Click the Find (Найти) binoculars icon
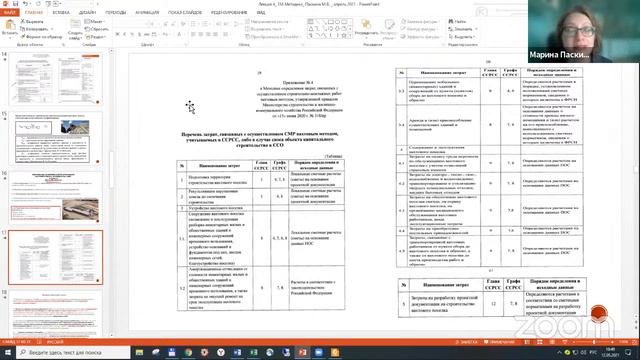The width and height of the screenshot is (640, 360). 451,21
